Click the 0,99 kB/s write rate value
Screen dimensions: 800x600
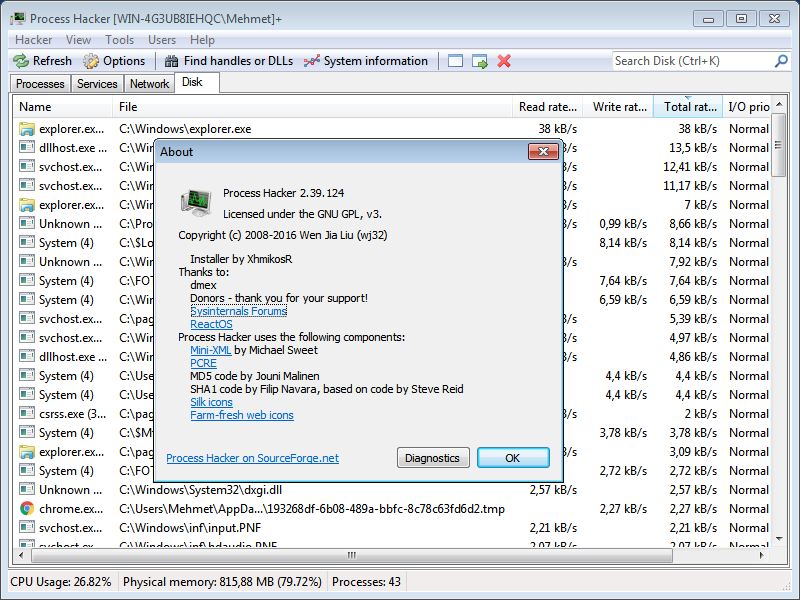[x=623, y=224]
